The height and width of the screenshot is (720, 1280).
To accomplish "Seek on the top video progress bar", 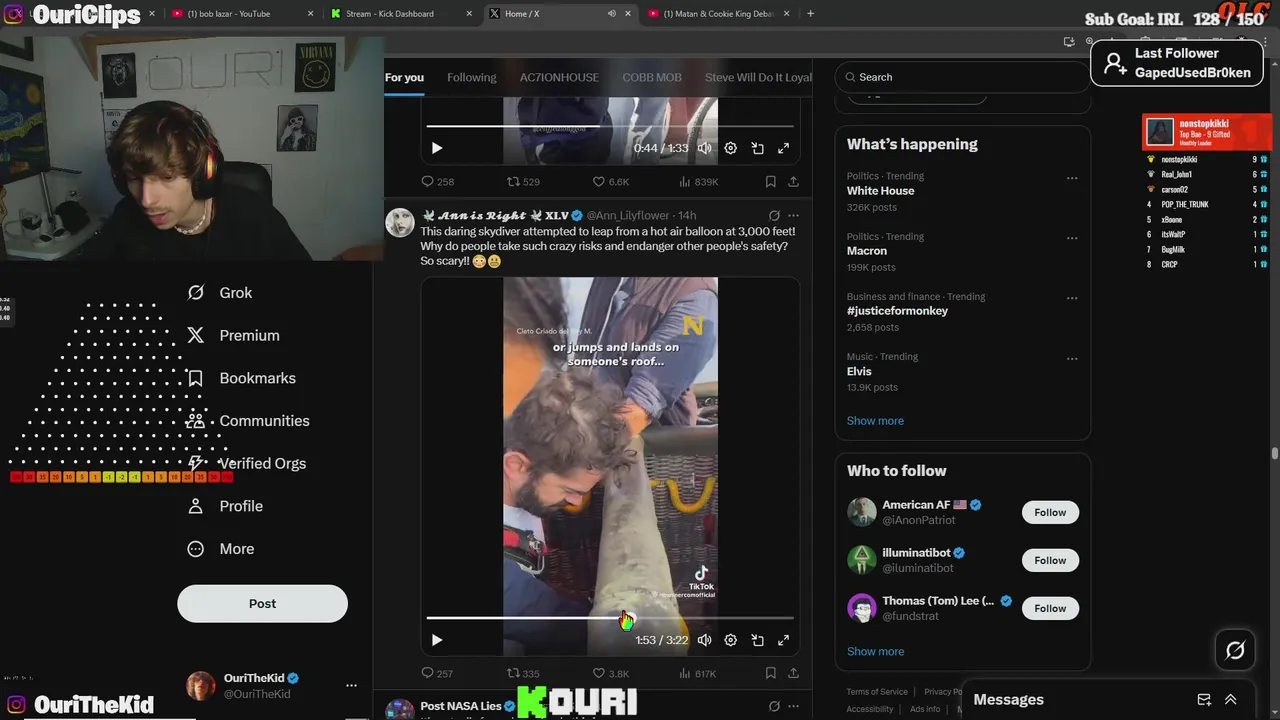I will coord(610,126).
